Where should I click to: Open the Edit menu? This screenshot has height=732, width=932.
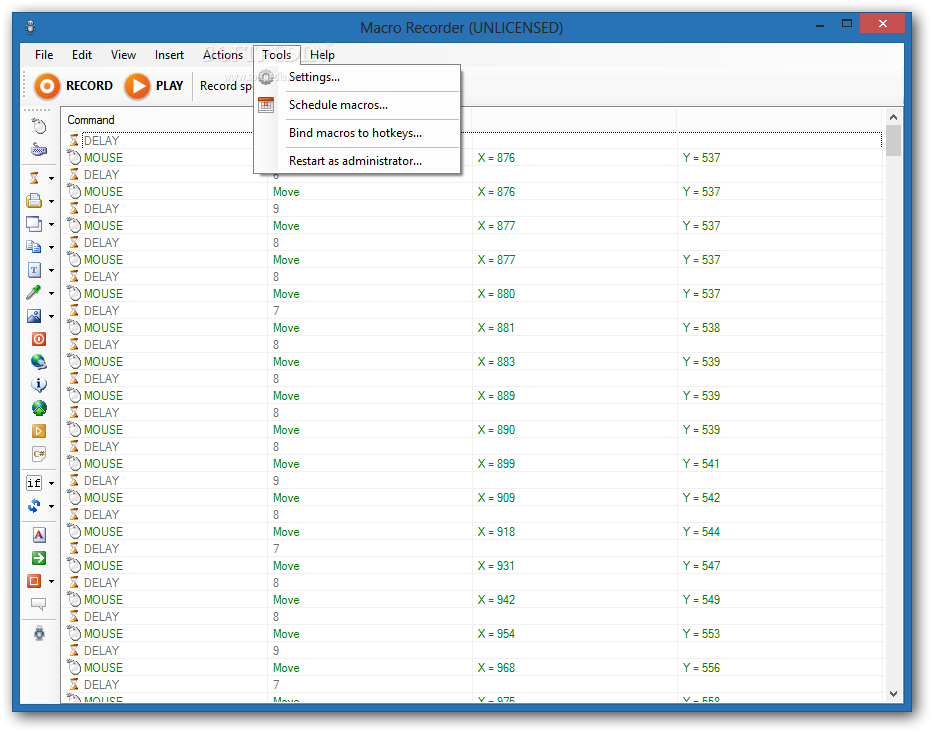tap(82, 55)
